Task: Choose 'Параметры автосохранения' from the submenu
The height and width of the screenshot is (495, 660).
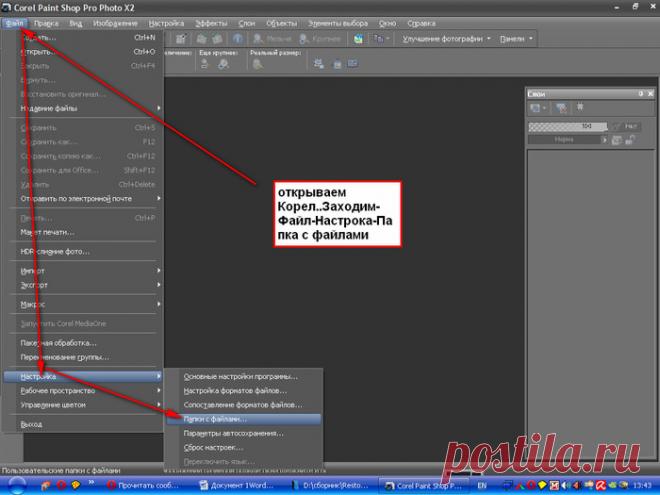Action: pos(234,433)
